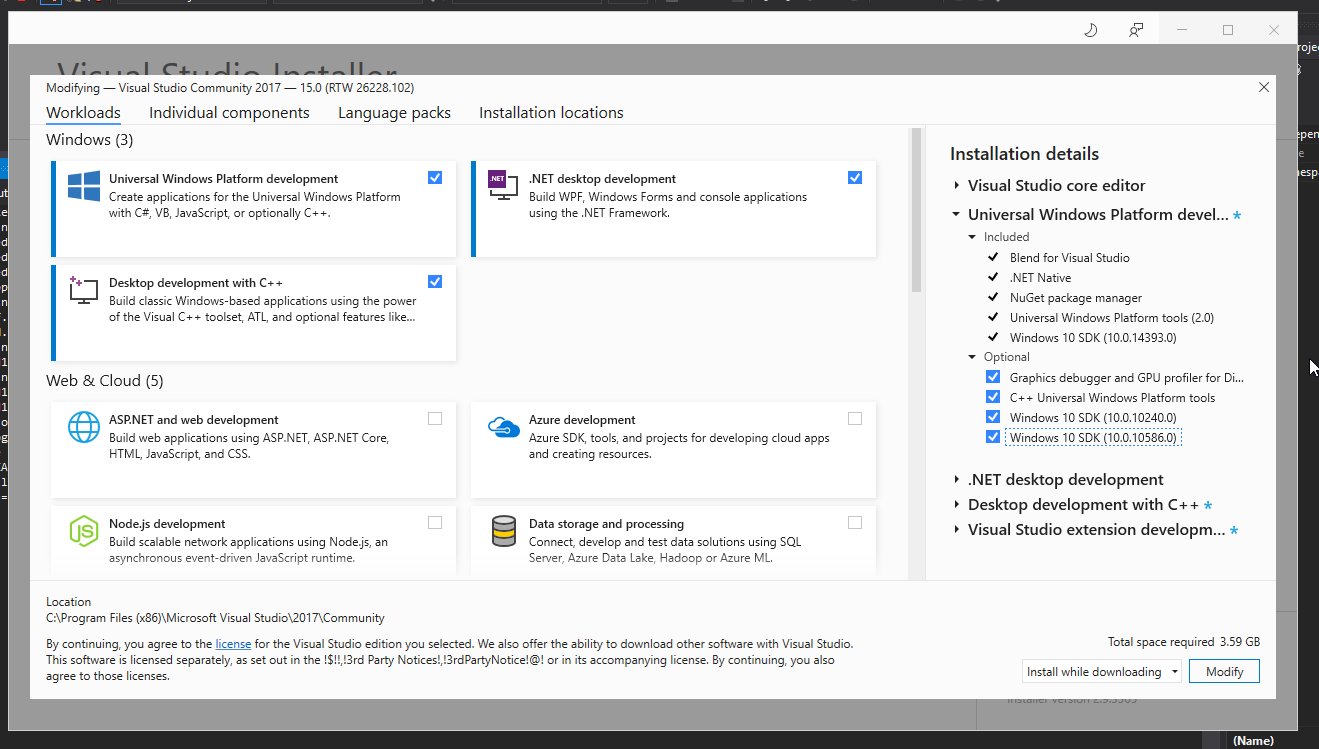Open the Language packs tab

point(394,113)
